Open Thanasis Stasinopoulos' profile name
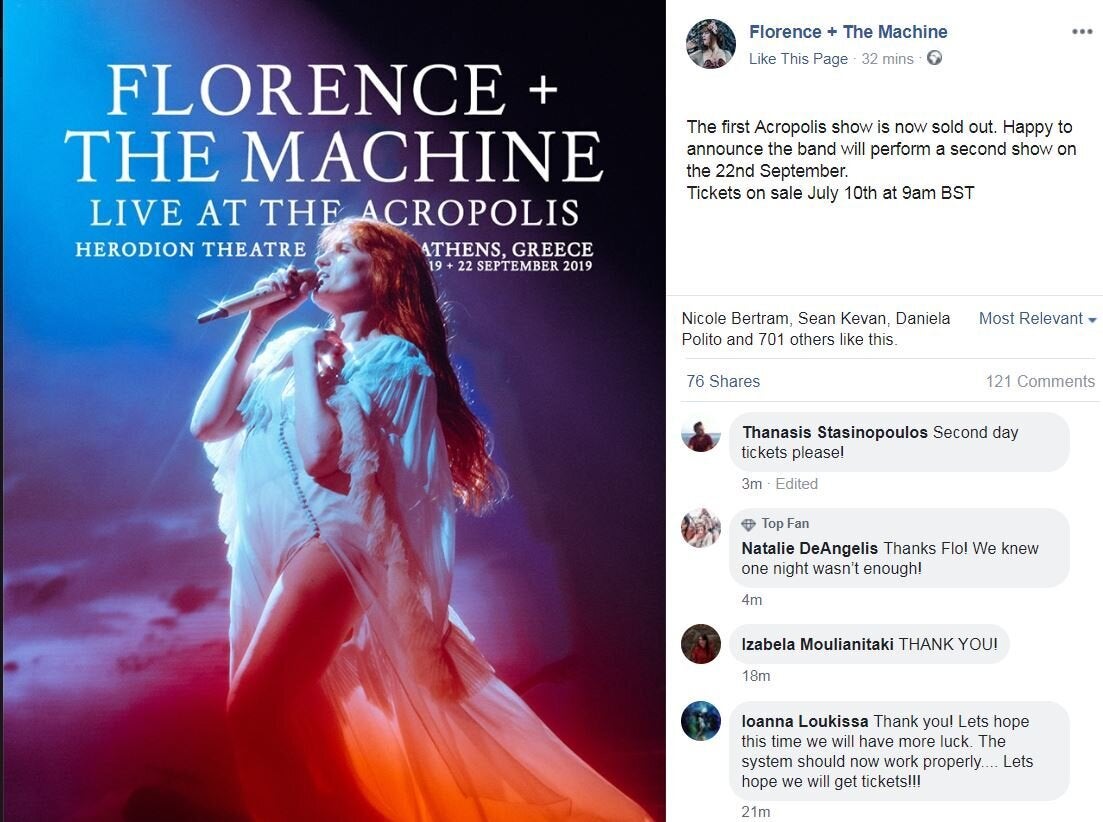The image size is (1103, 822). click(835, 432)
